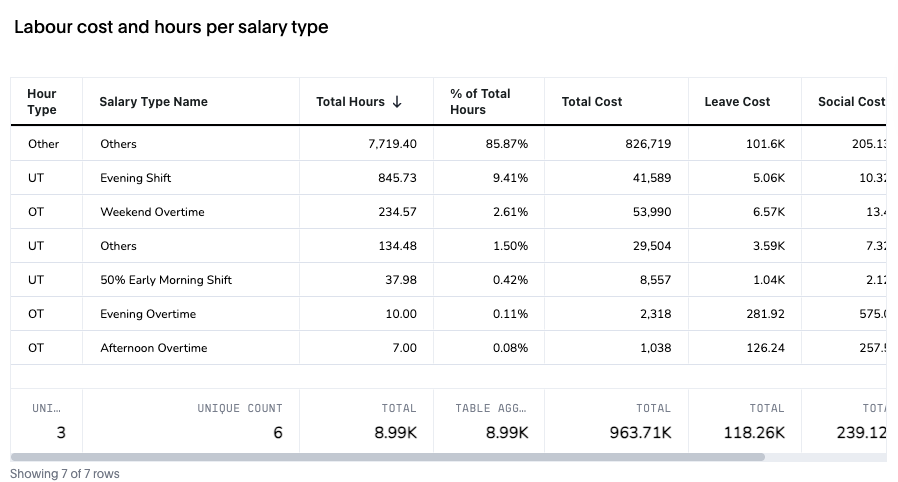Select the Weekend Overtime cell

[152, 212]
